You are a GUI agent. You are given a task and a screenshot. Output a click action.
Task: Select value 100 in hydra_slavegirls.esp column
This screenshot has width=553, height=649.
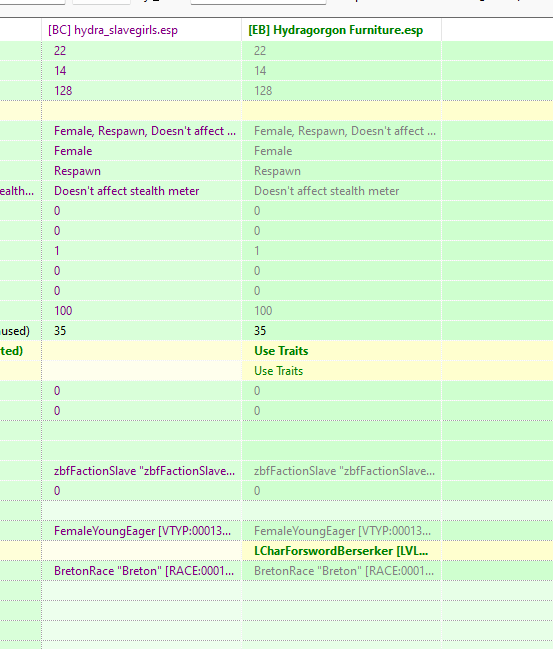63,311
